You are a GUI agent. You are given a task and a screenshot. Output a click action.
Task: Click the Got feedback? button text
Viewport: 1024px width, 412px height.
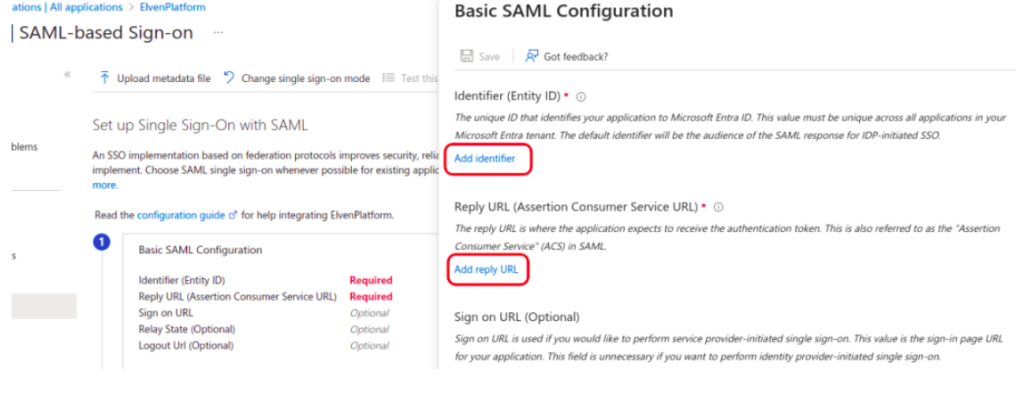coord(575,56)
